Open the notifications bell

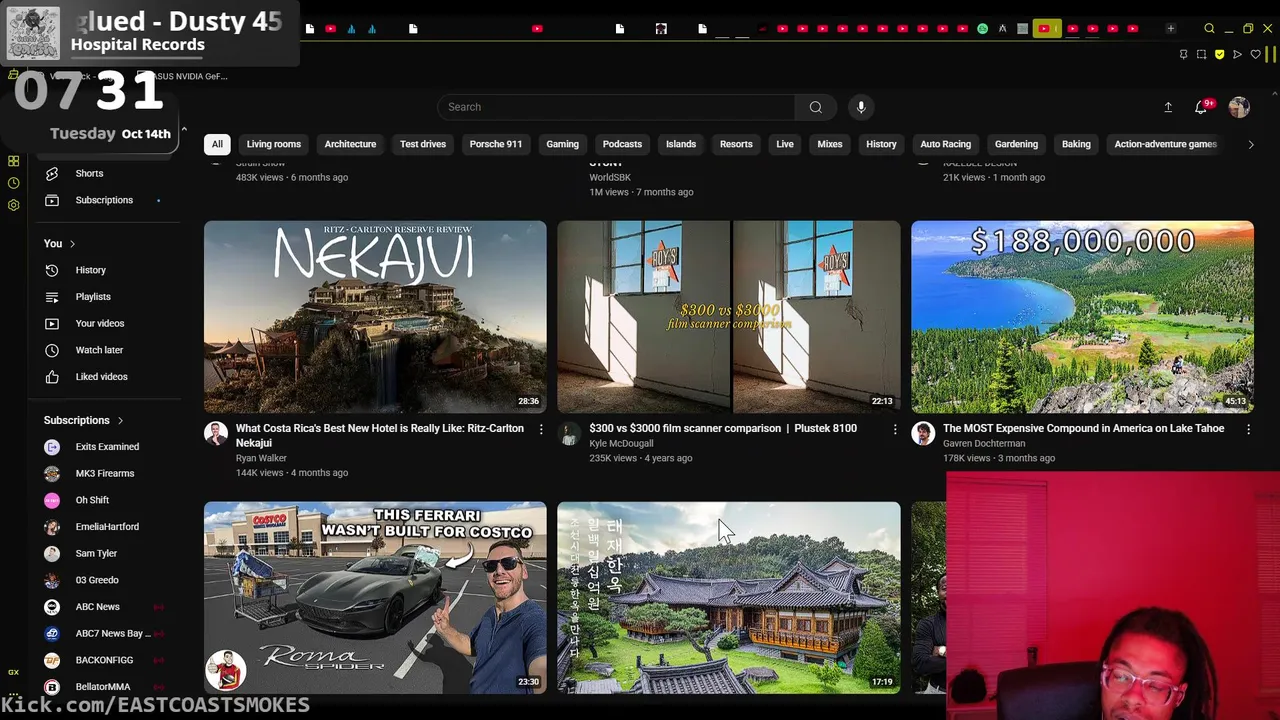[x=1202, y=107]
